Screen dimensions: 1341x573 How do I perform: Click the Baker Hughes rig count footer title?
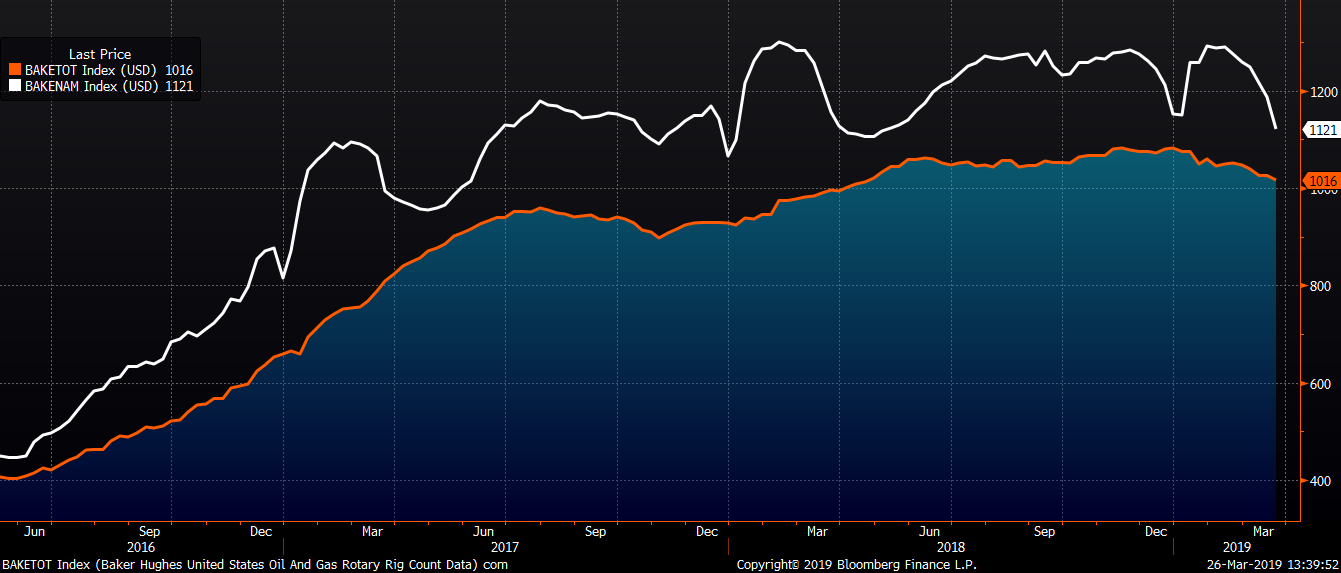254,565
